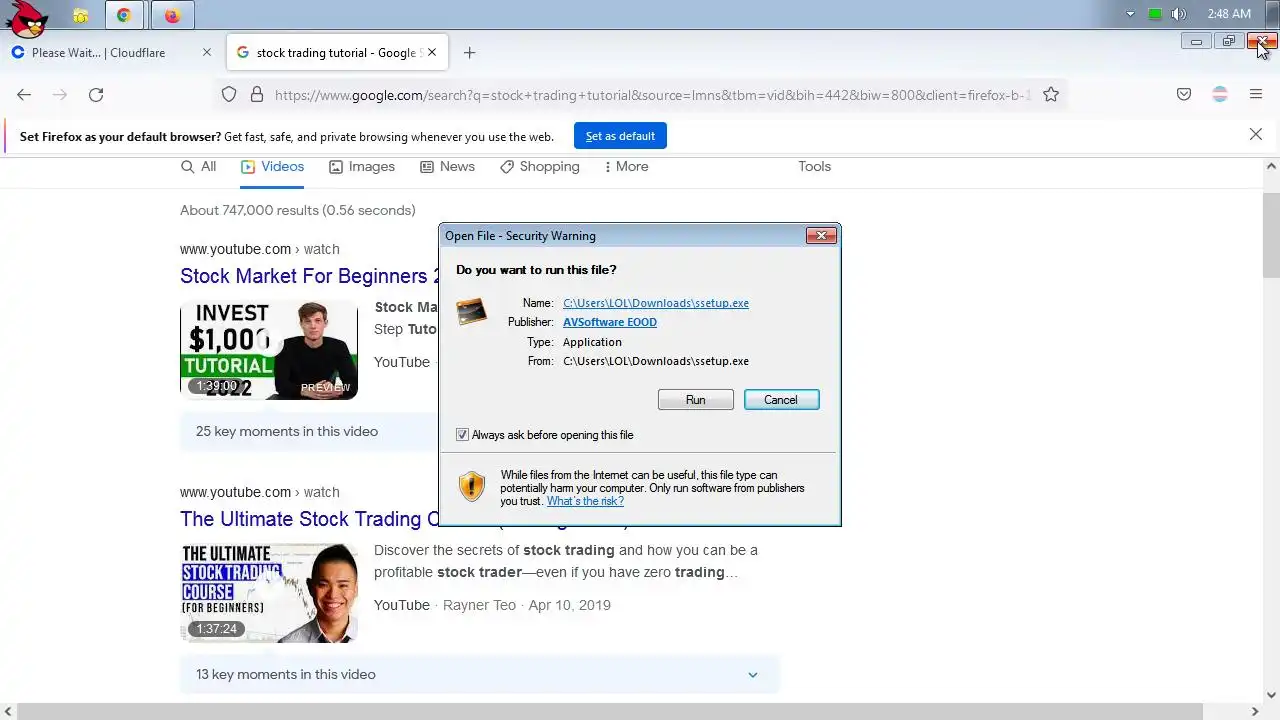The height and width of the screenshot is (720, 1280).
Task: Open the search Tools button
Action: [x=814, y=167]
